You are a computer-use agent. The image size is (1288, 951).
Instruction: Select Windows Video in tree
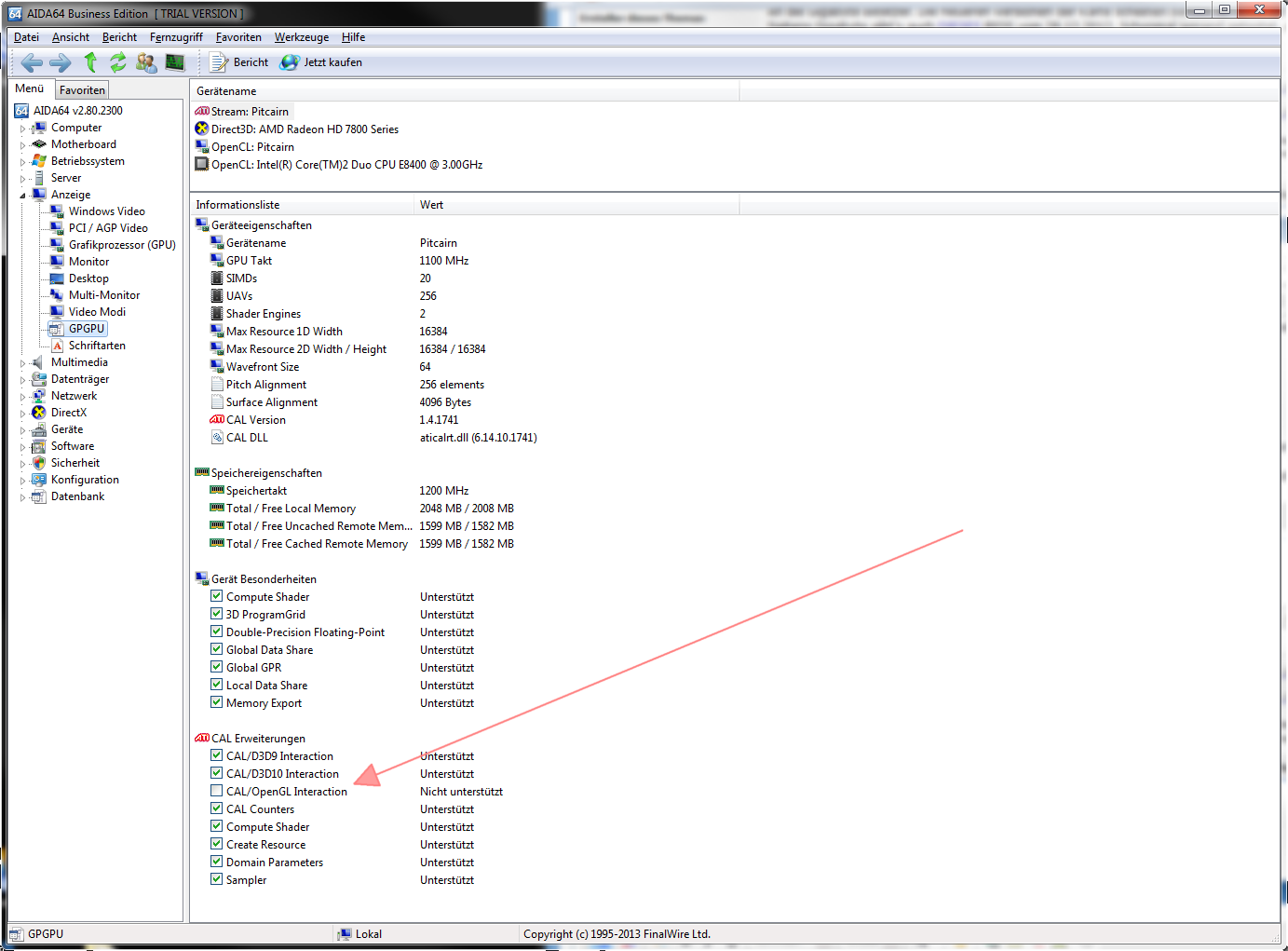pos(107,211)
